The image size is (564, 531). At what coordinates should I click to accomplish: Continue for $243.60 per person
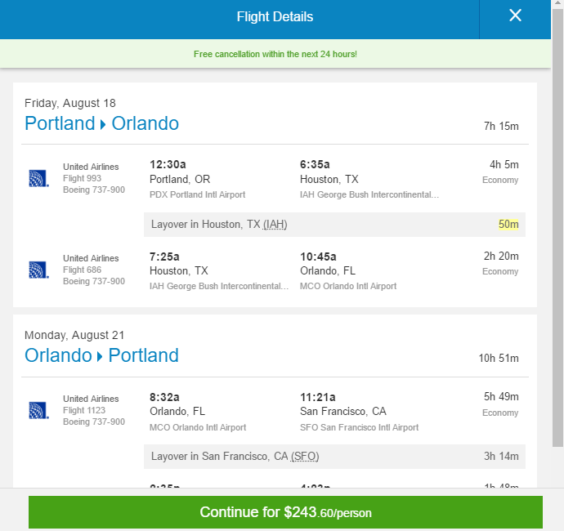[286, 512]
